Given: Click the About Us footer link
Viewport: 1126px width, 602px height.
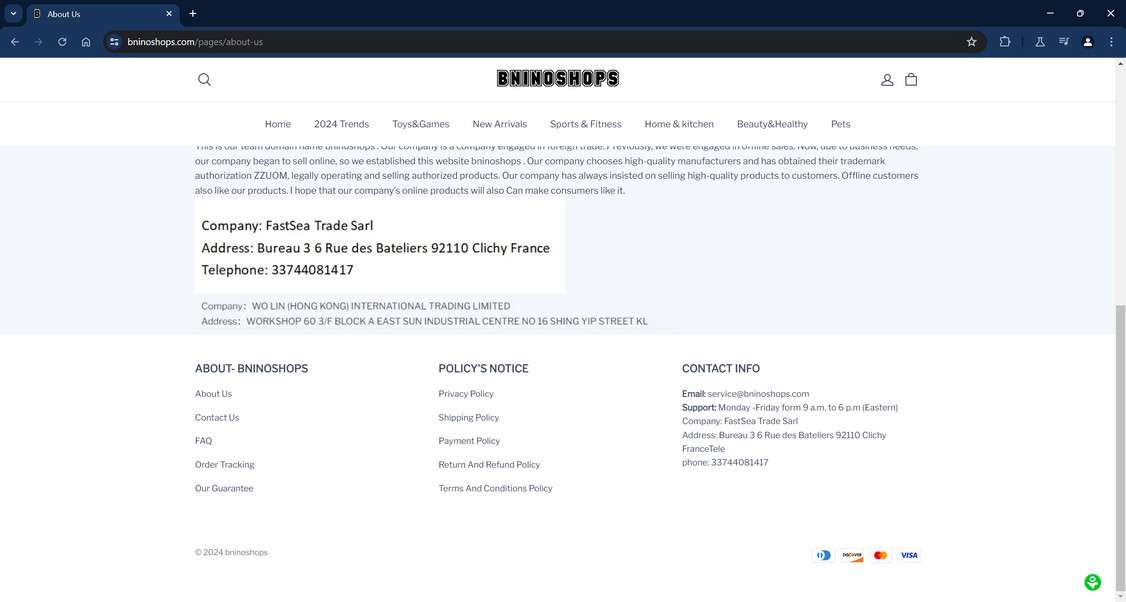Looking at the screenshot, I should click(213, 394).
